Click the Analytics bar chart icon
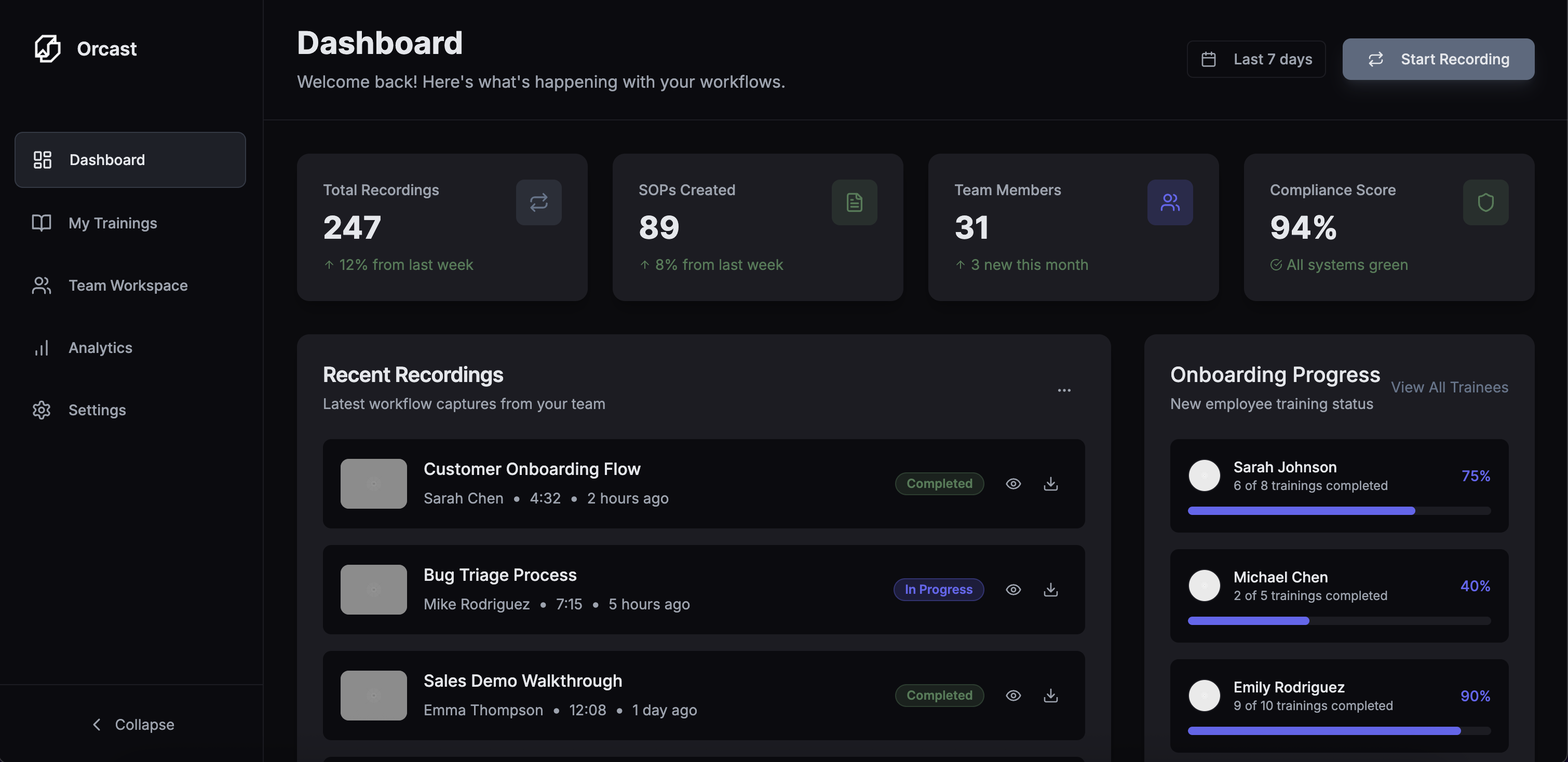Image resolution: width=1568 pixels, height=762 pixels. [42, 348]
